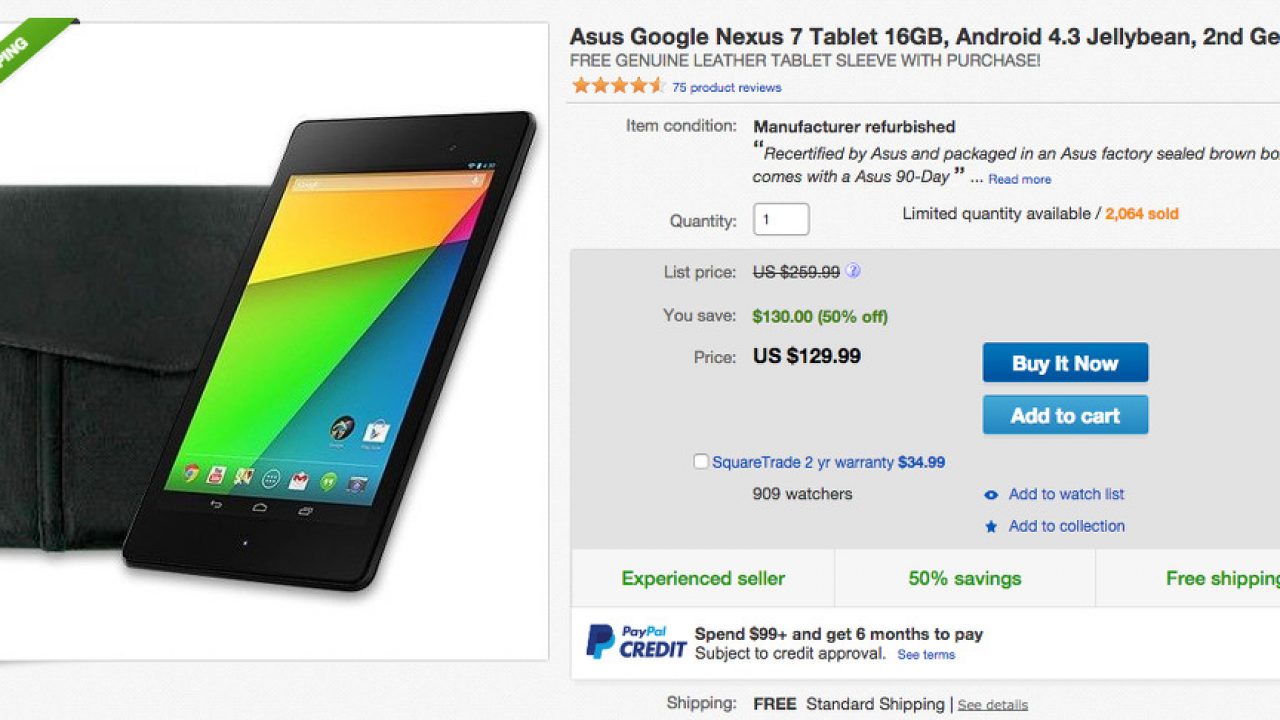Select the Experienced seller tab
This screenshot has width=1280, height=720.
pyautogui.click(x=703, y=579)
